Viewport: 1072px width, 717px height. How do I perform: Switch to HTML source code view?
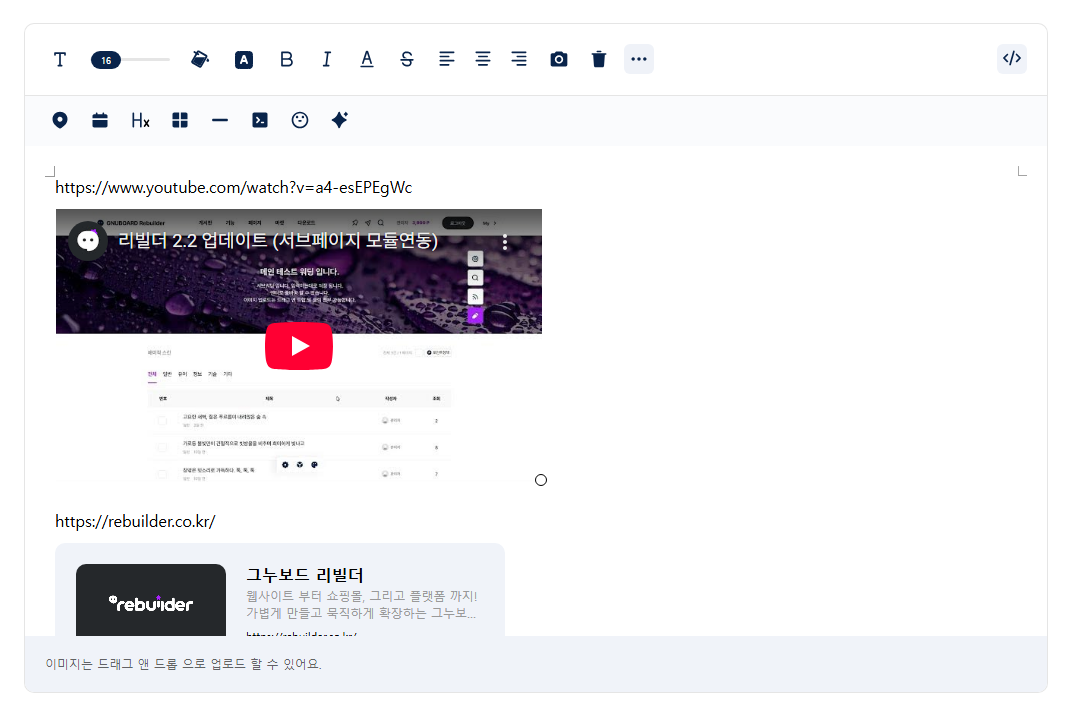tap(1012, 59)
